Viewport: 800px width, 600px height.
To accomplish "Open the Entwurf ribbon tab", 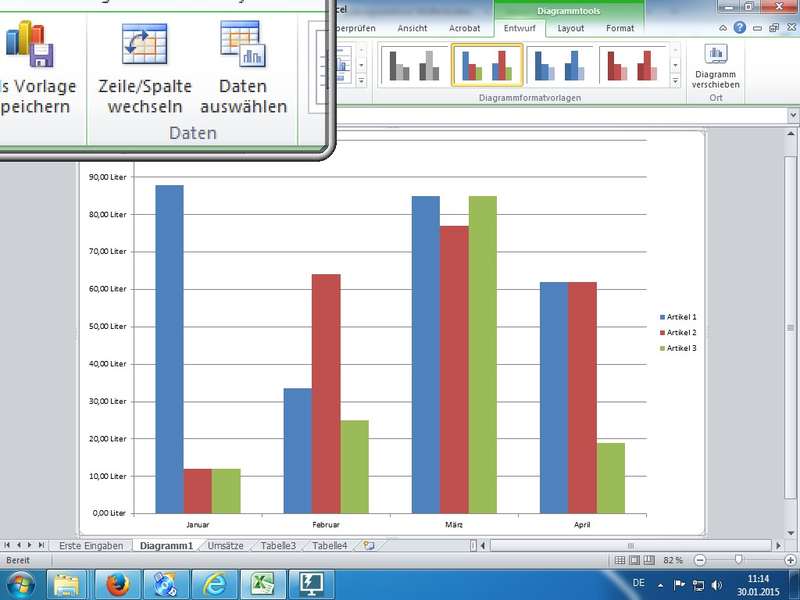I will [x=519, y=28].
